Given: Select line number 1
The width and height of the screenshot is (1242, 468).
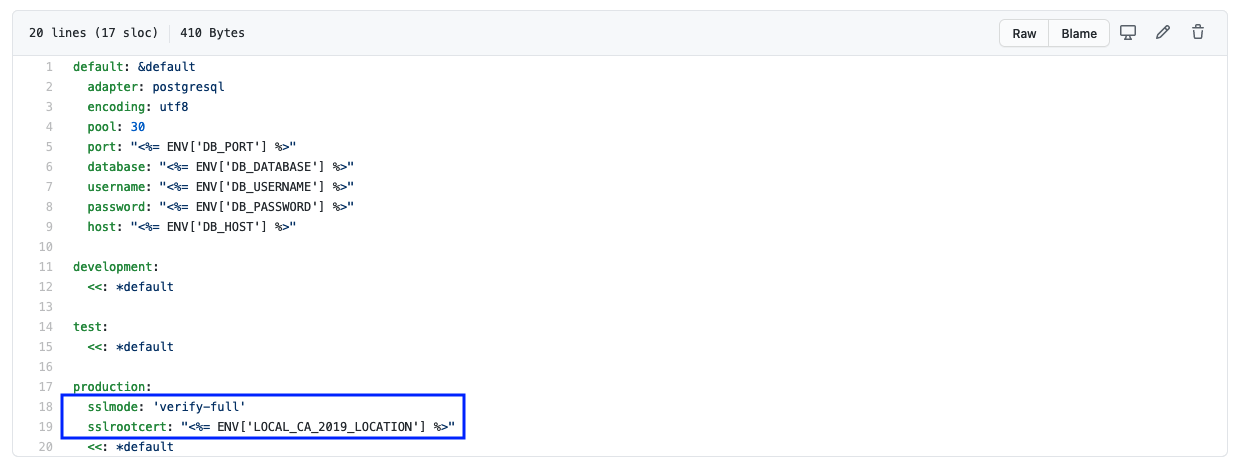Looking at the screenshot, I should [48, 67].
